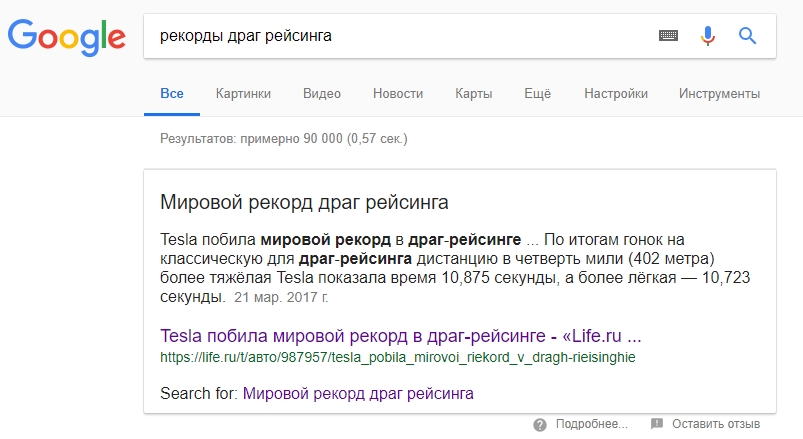
Task: Click in the search query field
Action: pos(399,36)
